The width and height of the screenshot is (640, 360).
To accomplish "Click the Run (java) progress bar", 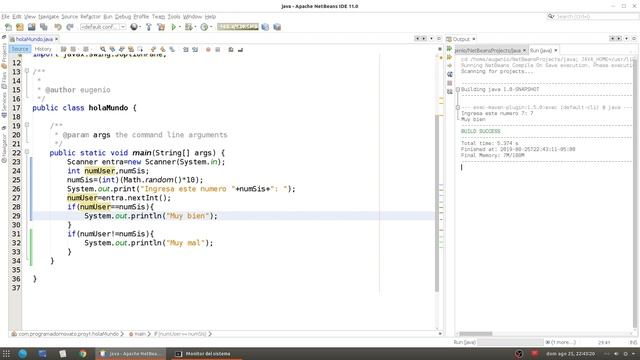I will pyautogui.click(x=510, y=342).
